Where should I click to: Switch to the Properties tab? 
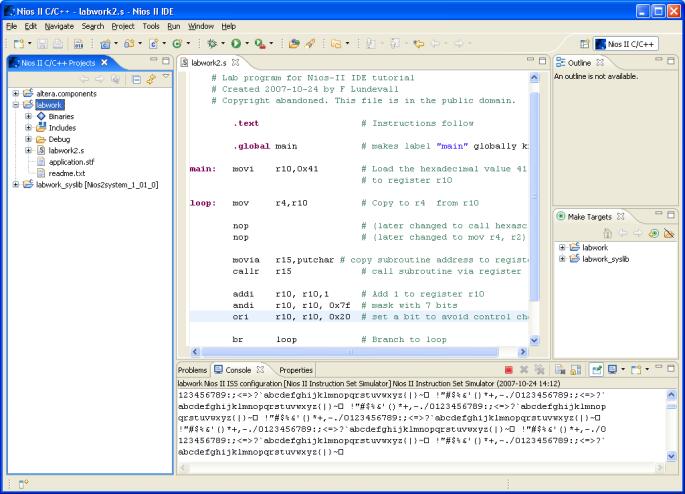(x=295, y=370)
